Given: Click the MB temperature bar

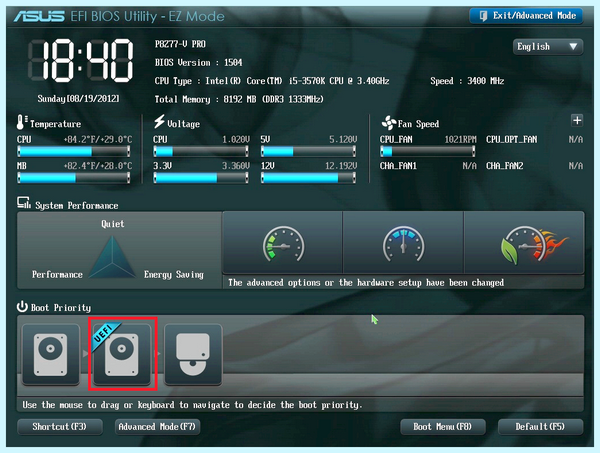Looking at the screenshot, I should (x=73, y=178).
